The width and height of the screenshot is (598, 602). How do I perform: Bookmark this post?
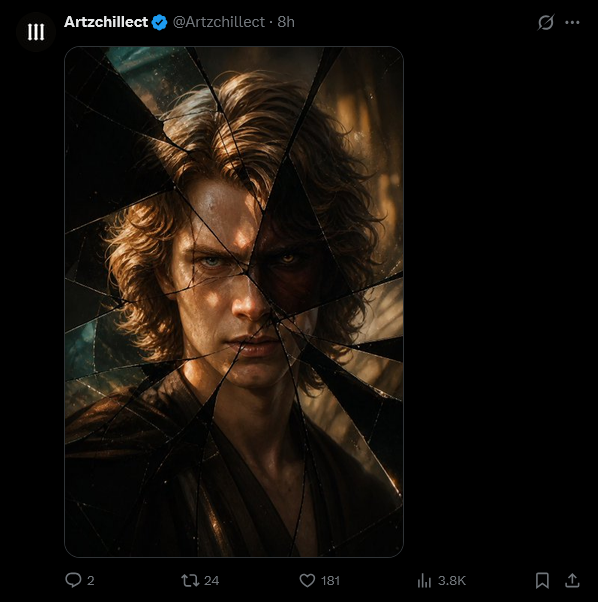(x=542, y=580)
